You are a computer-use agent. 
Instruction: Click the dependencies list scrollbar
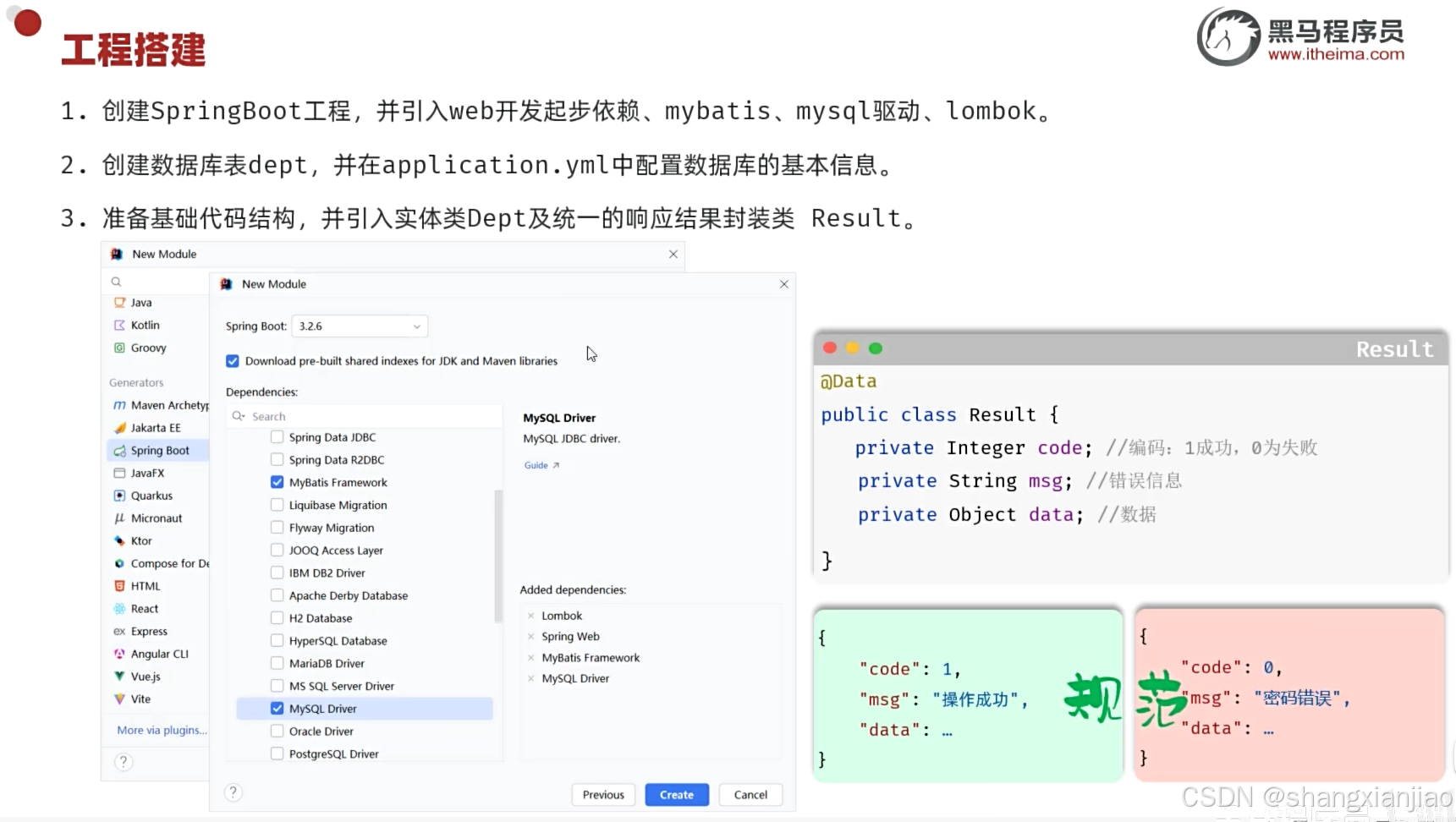tap(498, 556)
